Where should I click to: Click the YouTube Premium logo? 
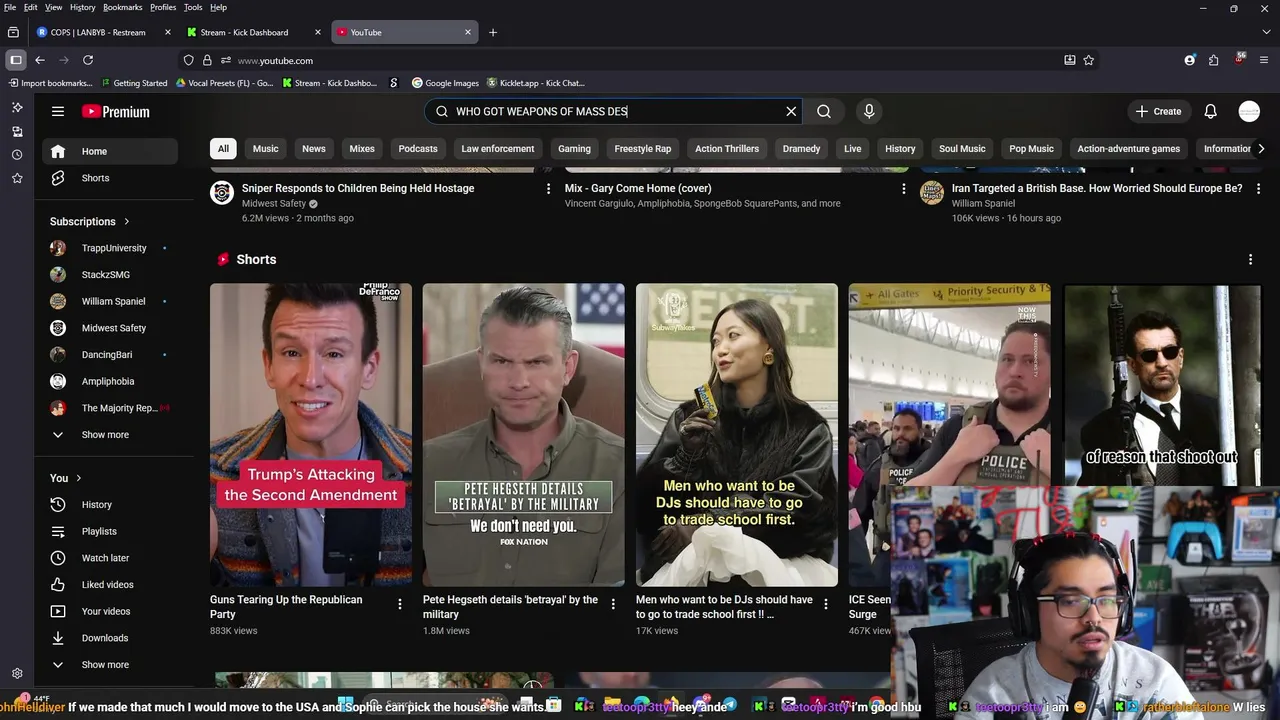point(116,111)
